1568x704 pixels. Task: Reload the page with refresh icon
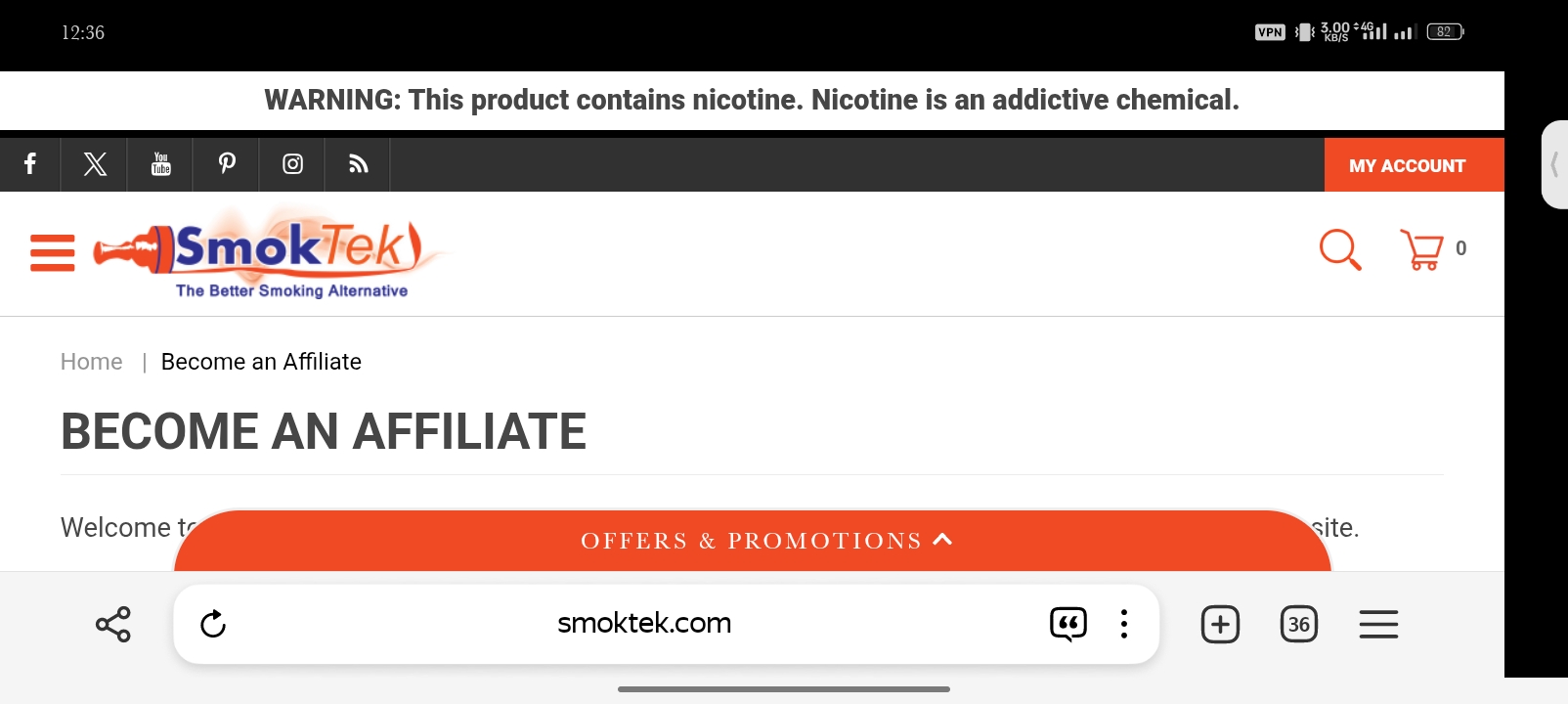coord(213,624)
